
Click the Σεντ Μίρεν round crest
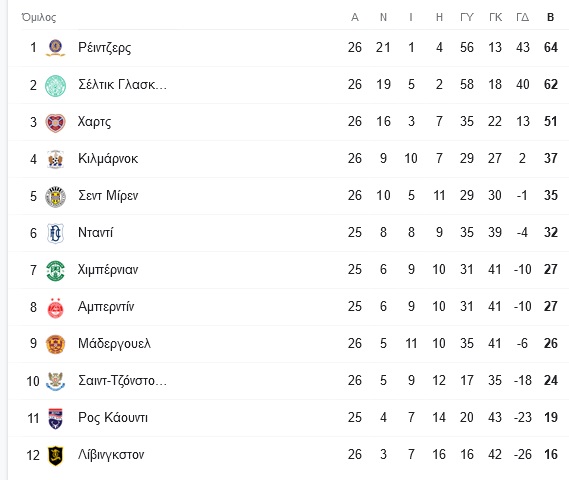coord(56,197)
